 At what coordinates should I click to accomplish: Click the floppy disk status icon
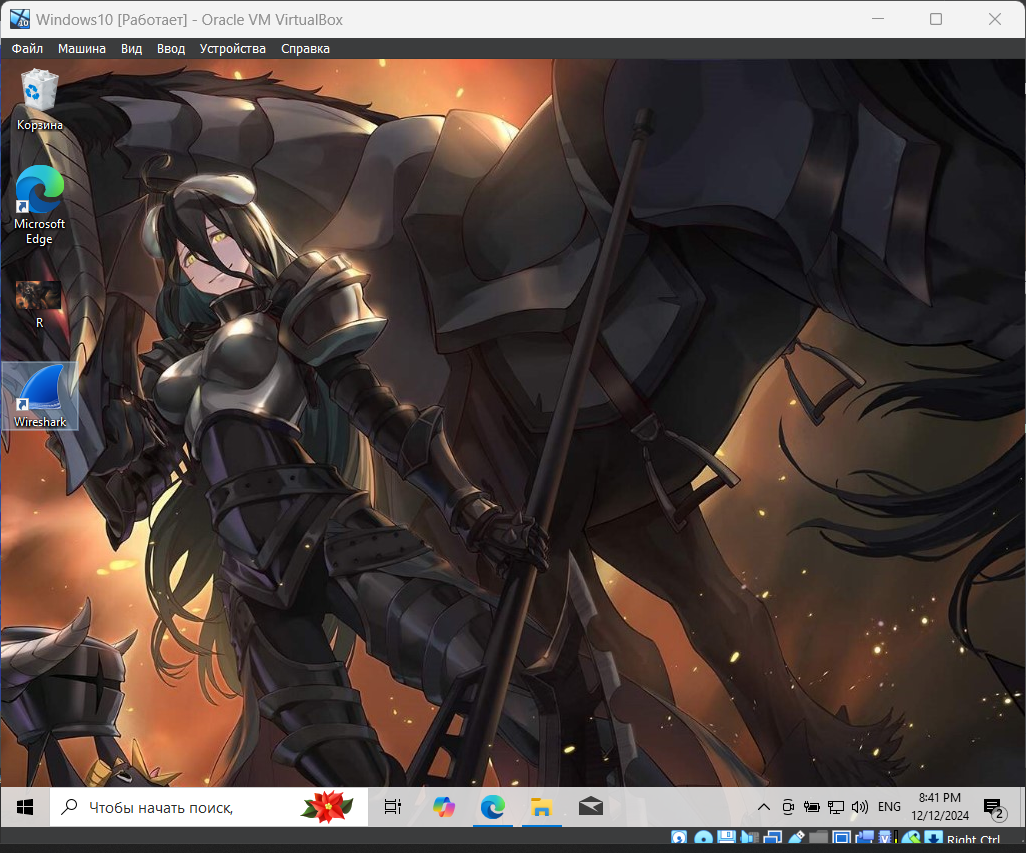[726, 838]
